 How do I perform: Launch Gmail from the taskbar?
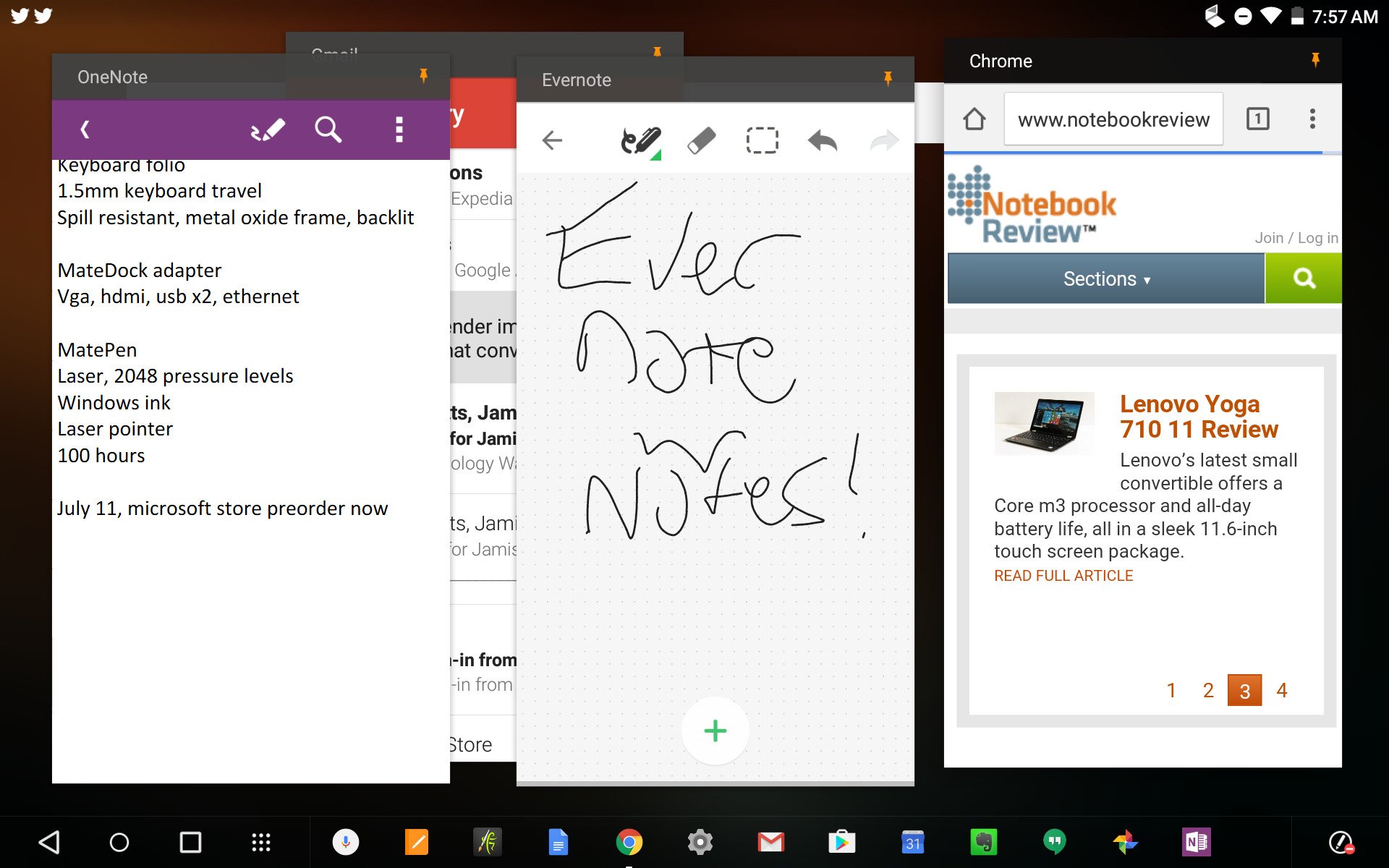point(771,842)
